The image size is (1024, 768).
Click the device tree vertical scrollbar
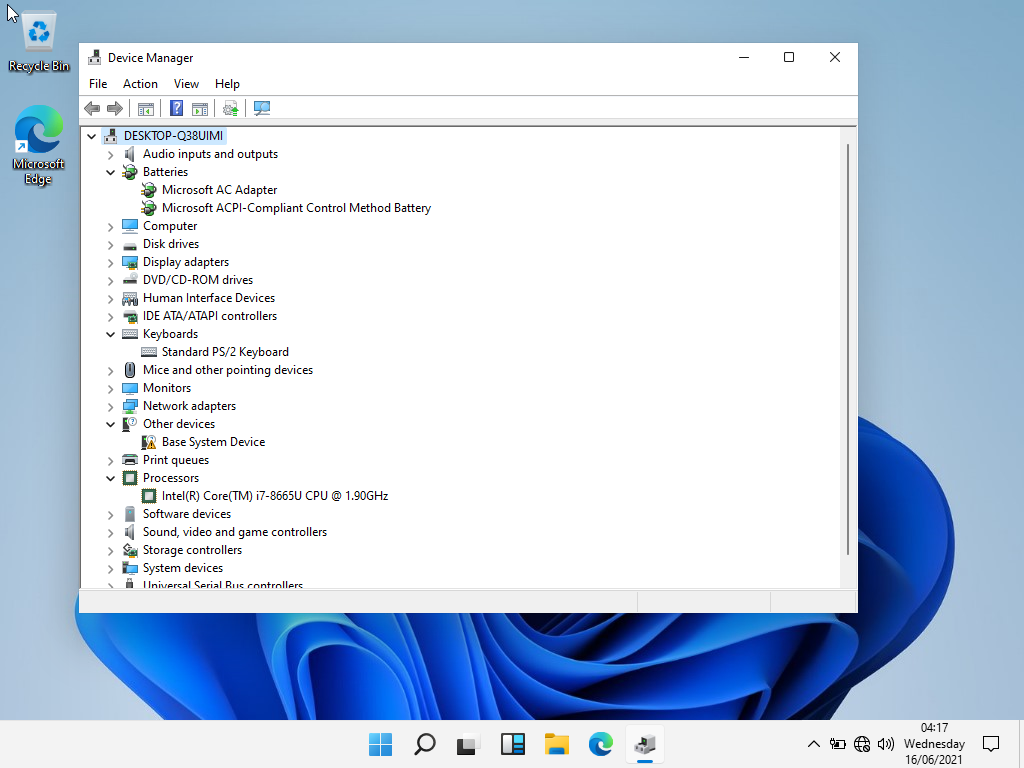848,349
